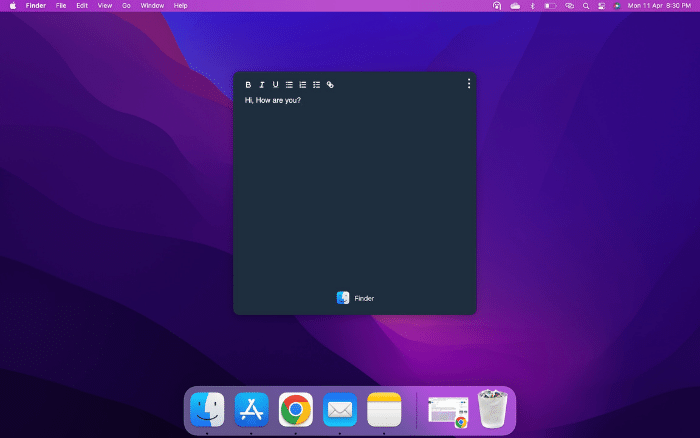
Task: Open the Window menu
Action: [152, 6]
